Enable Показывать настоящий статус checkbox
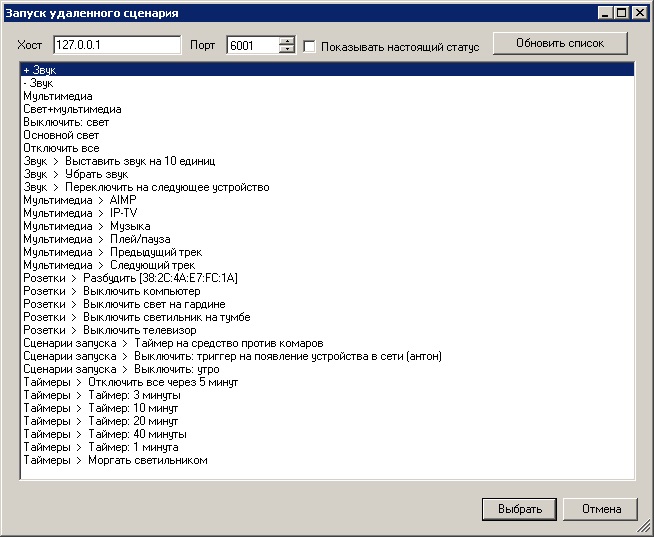 (x=309, y=46)
